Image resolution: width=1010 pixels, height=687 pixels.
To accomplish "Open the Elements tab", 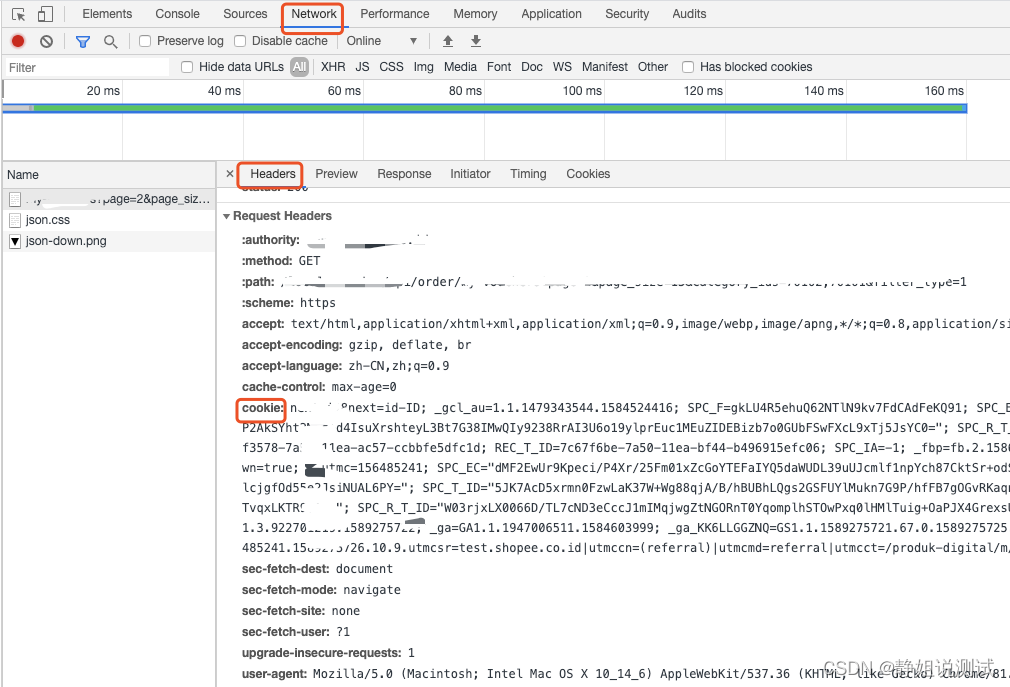I will point(107,14).
